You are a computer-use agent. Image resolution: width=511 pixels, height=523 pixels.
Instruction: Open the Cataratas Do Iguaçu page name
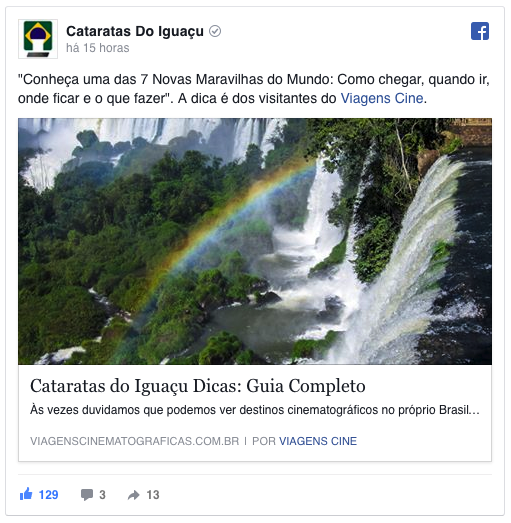(x=135, y=31)
